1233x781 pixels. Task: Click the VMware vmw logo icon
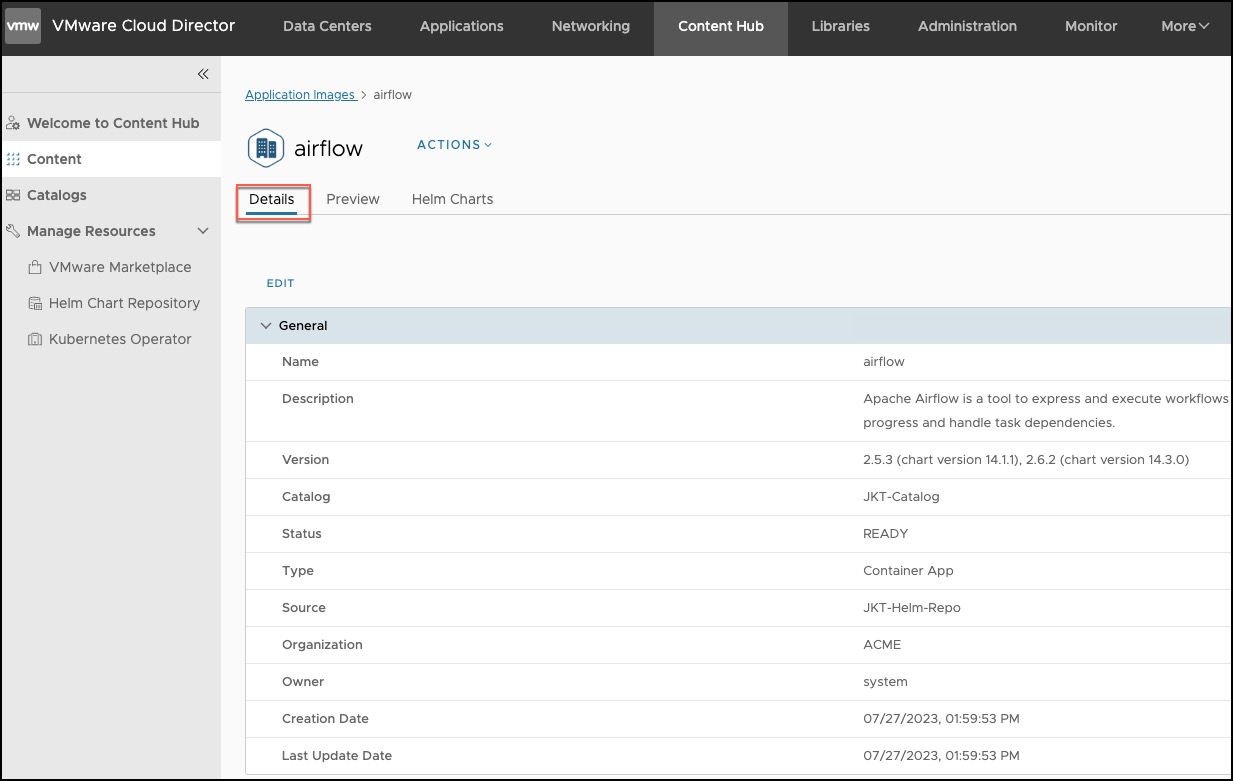(23, 26)
